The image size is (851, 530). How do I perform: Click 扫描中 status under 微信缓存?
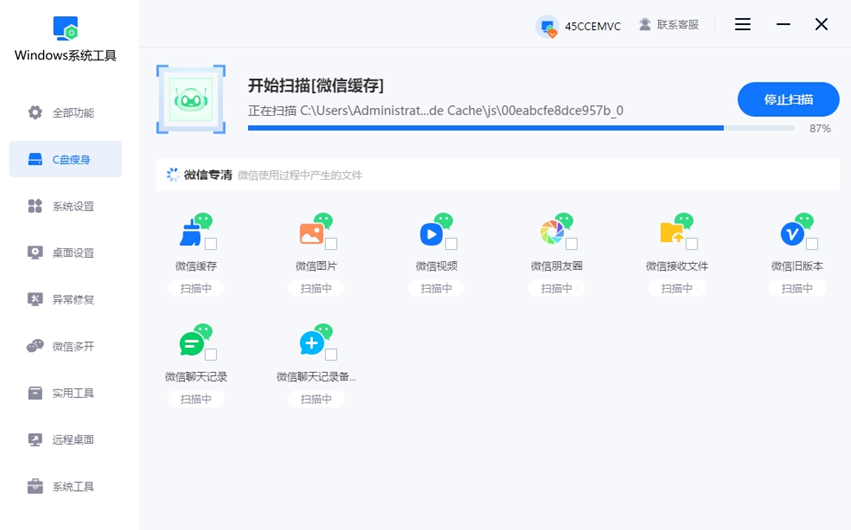(196, 288)
